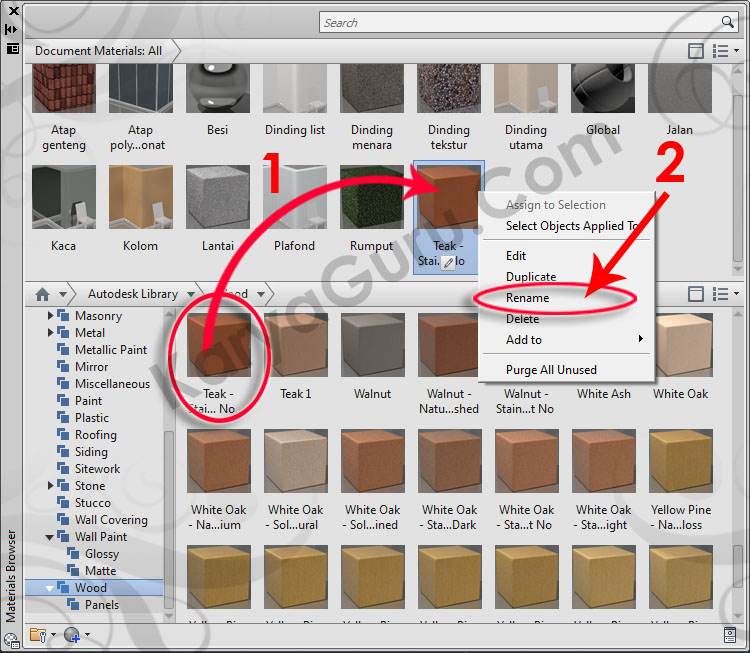This screenshot has height=653, width=750.
Task: Click the magnifier icon in the search box
Action: coord(728,22)
